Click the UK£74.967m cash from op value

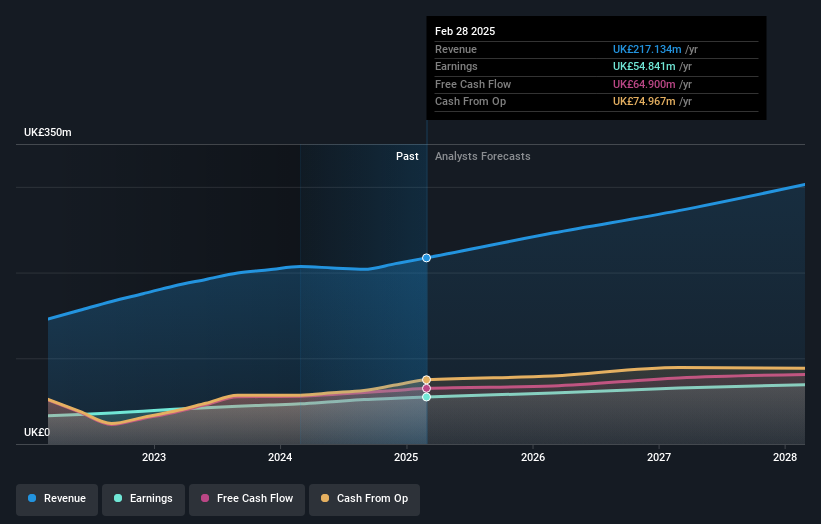[x=644, y=102]
